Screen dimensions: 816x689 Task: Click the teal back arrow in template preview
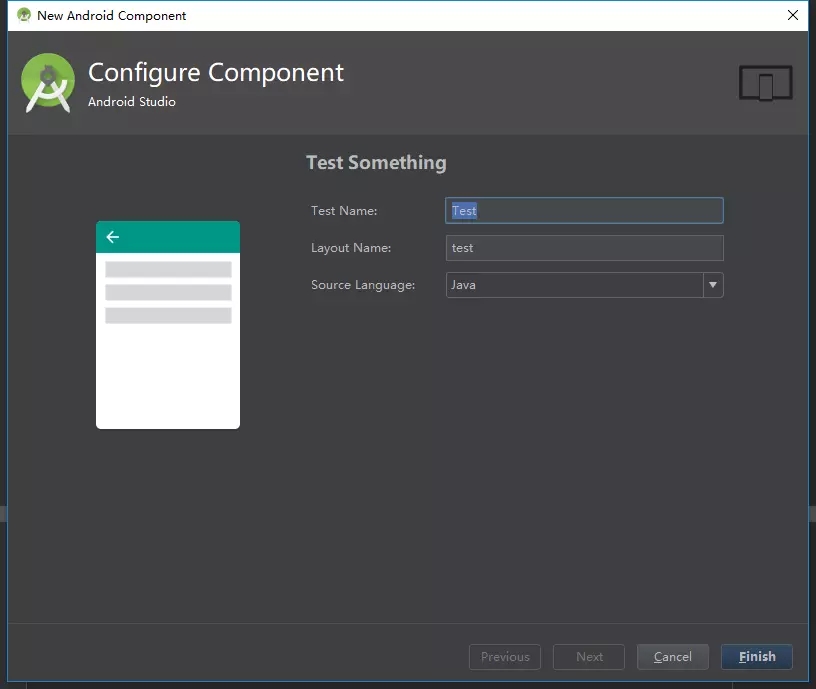(112, 237)
